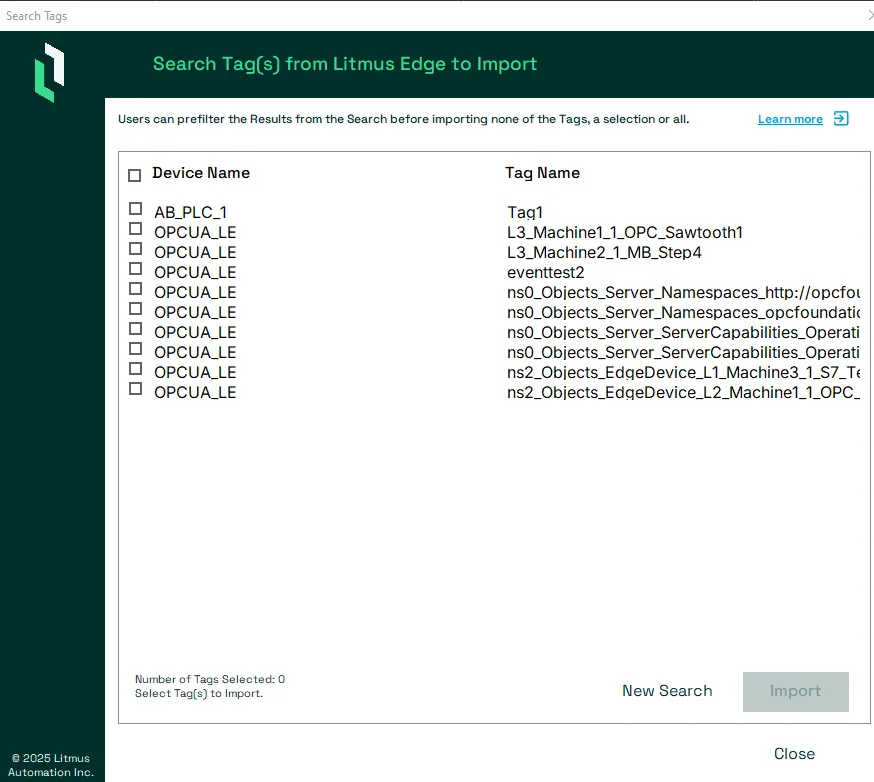874x782 pixels.
Task: Toggle the select-all checkbox beside Device Name
Action: (x=134, y=176)
